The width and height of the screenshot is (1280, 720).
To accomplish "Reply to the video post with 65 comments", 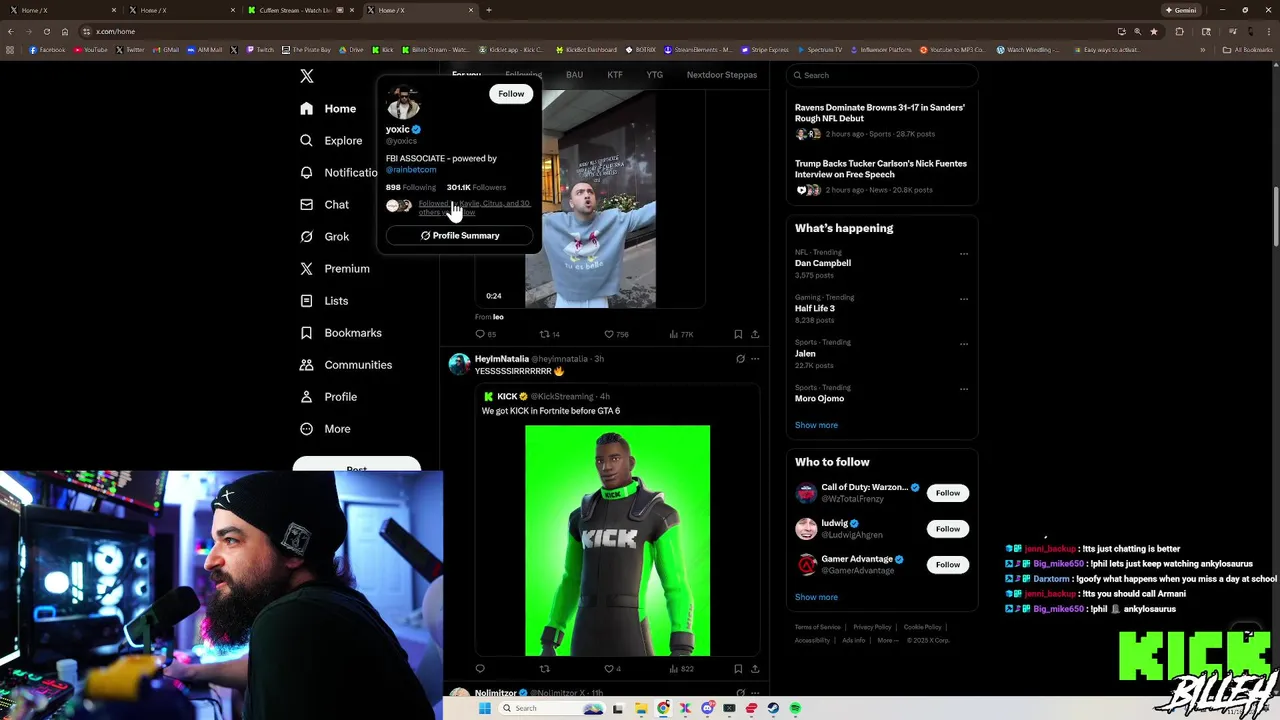I will point(485,334).
